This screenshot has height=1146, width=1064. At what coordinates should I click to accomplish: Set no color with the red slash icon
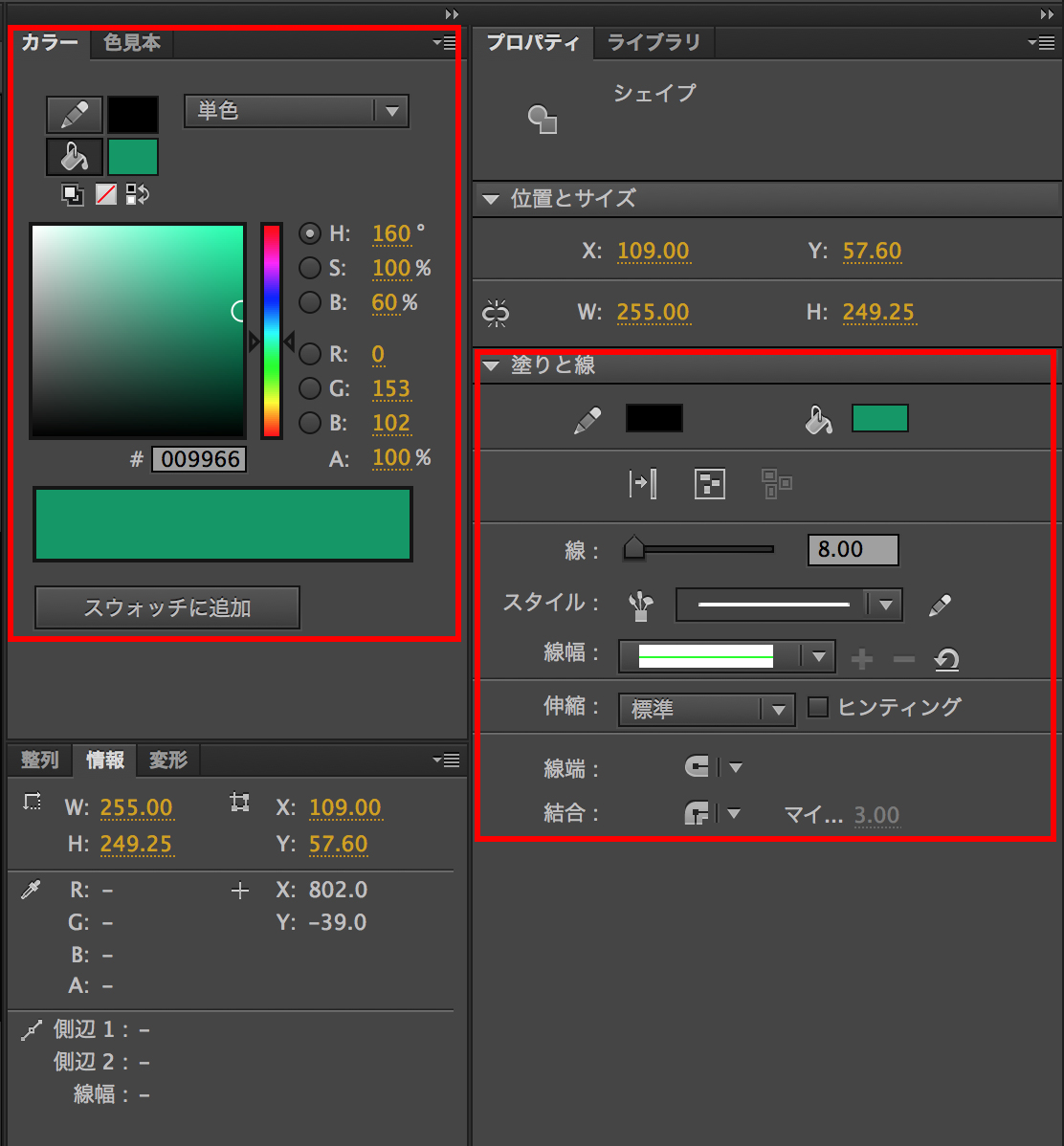click(x=105, y=194)
